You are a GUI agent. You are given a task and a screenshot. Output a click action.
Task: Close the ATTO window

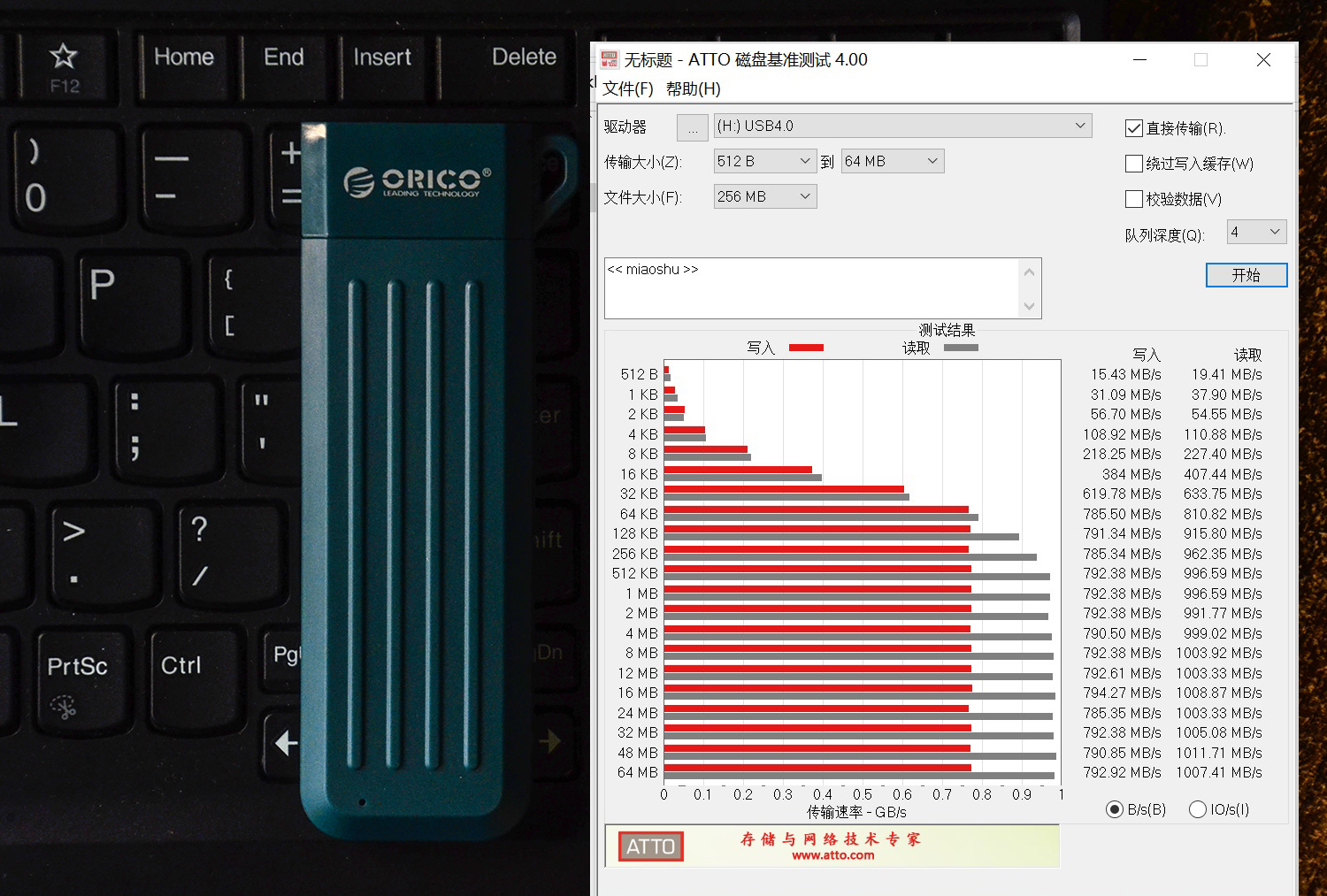[1263, 59]
